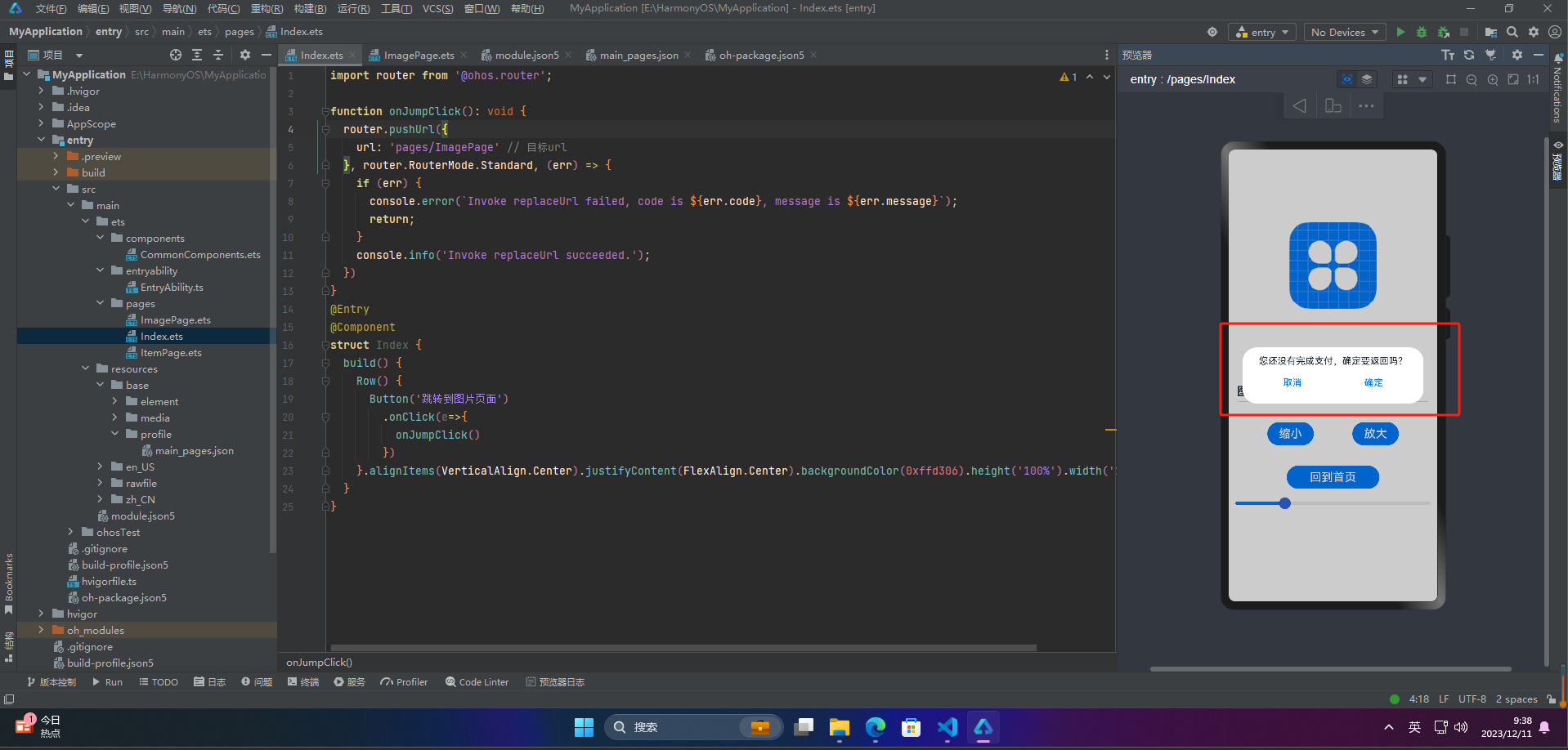Toggle the 1:1 actual size view
1568x750 pixels.
tap(1534, 79)
